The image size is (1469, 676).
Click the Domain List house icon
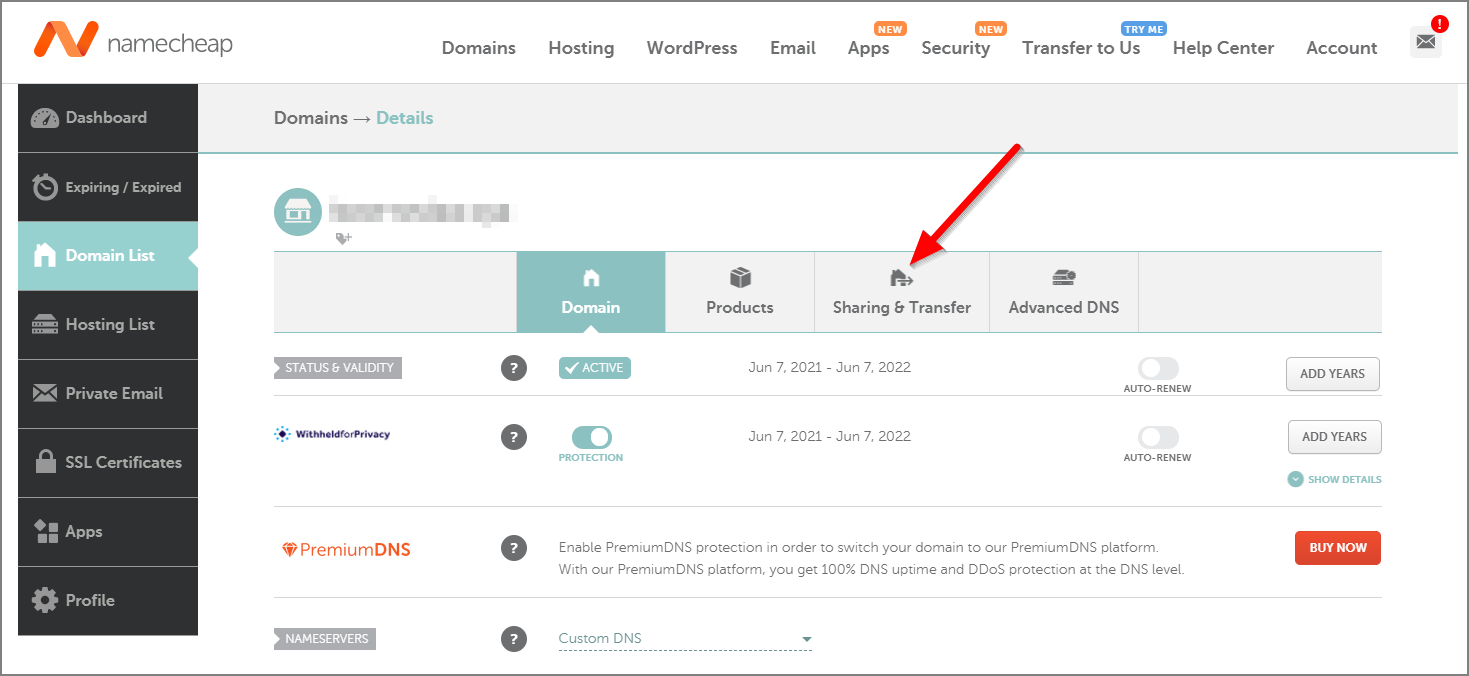click(x=45, y=256)
